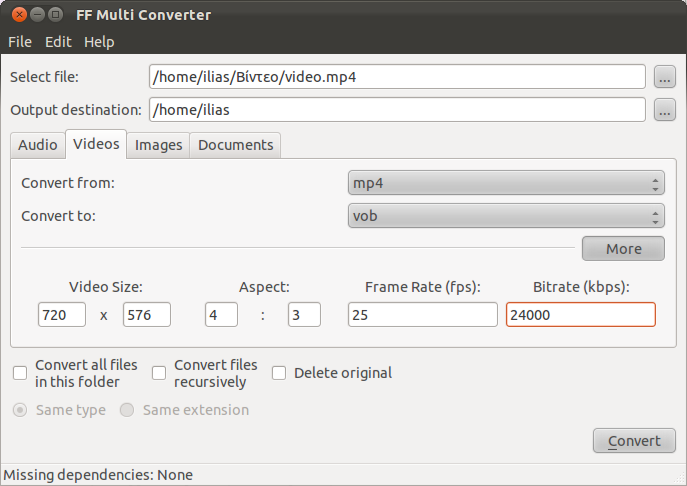The width and height of the screenshot is (687, 486).
Task: Expand the Convert to vob dropdown
Action: click(506, 216)
